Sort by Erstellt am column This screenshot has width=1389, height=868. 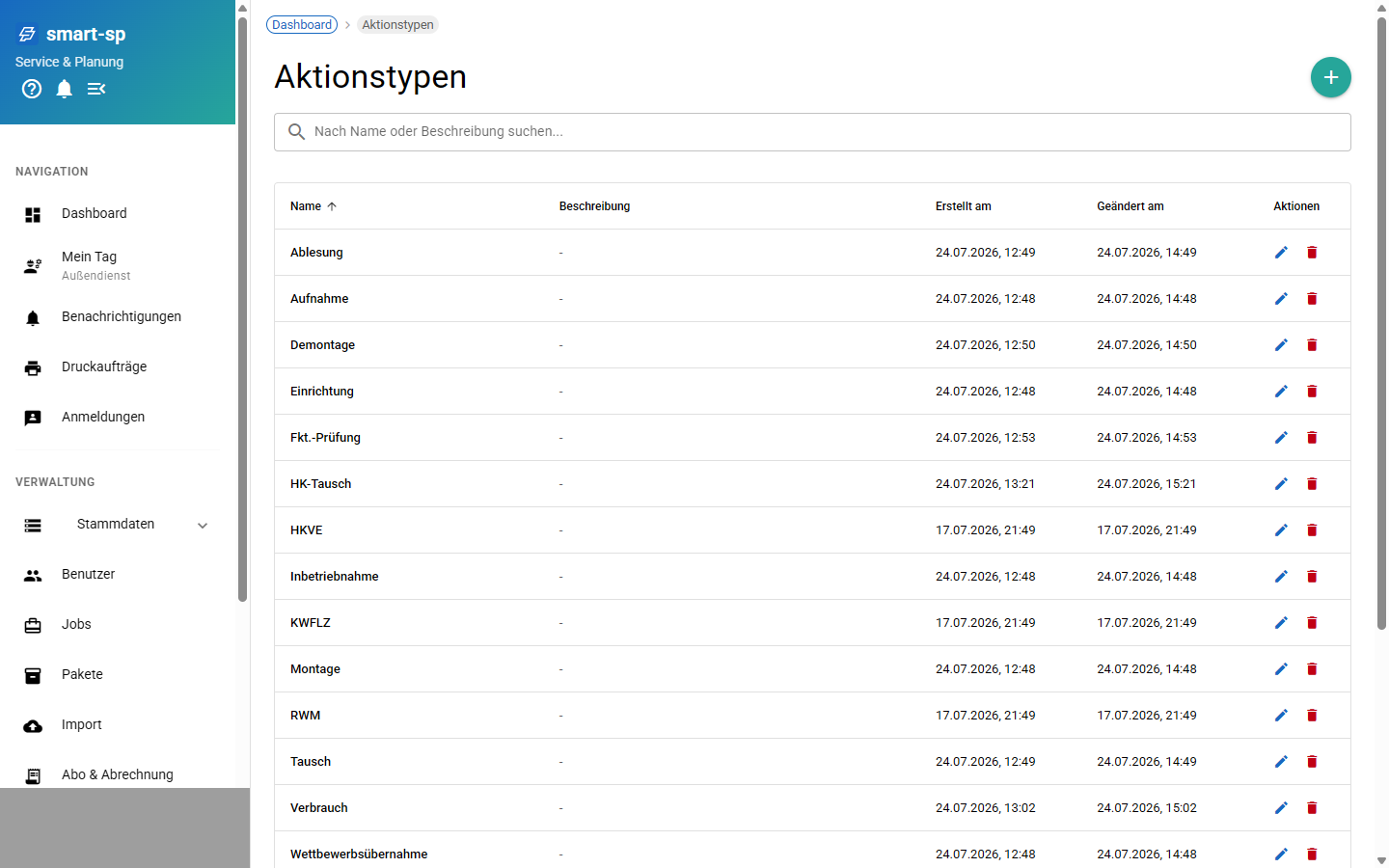pos(963,206)
